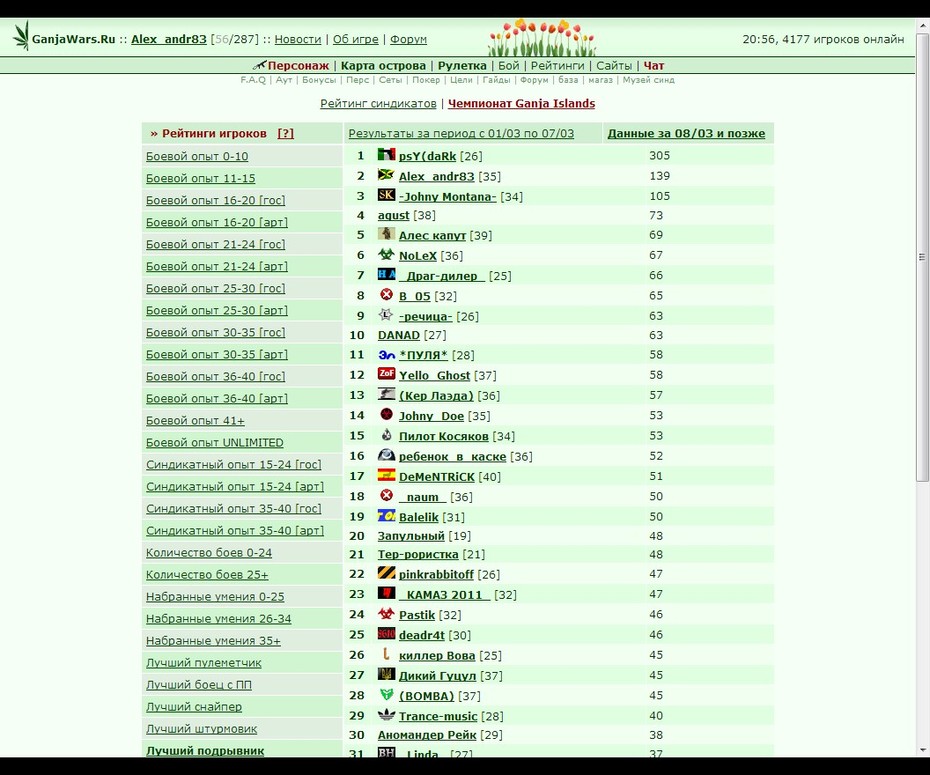Click blue syndicate icon beside _Драг-дилер_
The height and width of the screenshot is (775, 930).
point(386,275)
